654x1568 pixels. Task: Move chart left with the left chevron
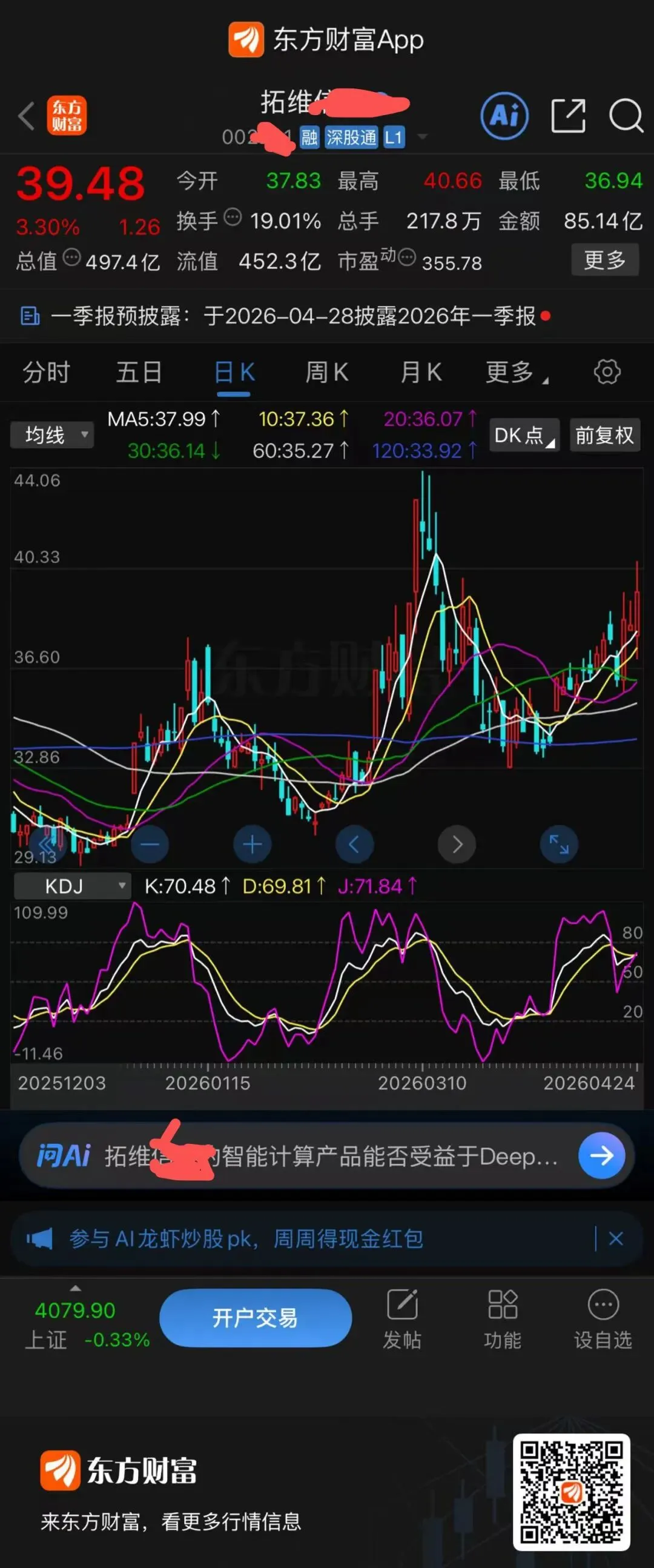354,844
